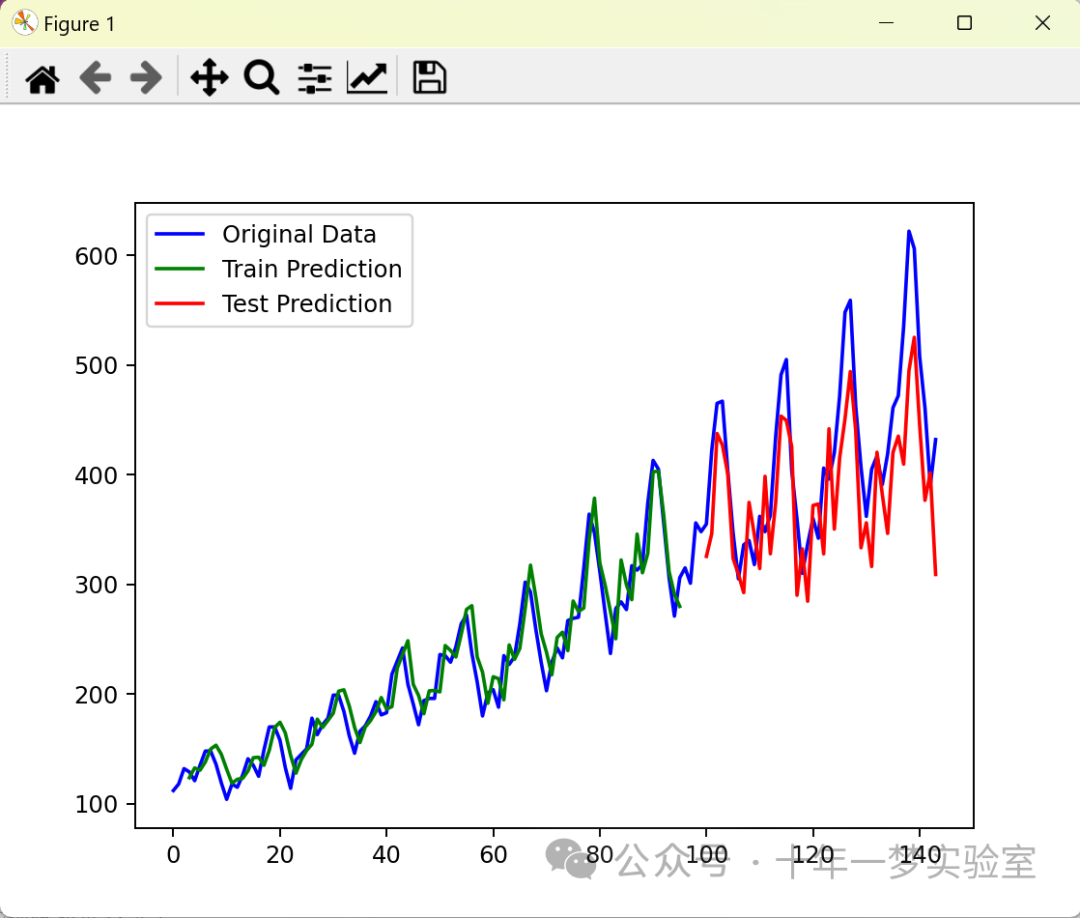1080x918 pixels.
Task: Click the "Train Prediction" legend label
Action: point(311,269)
